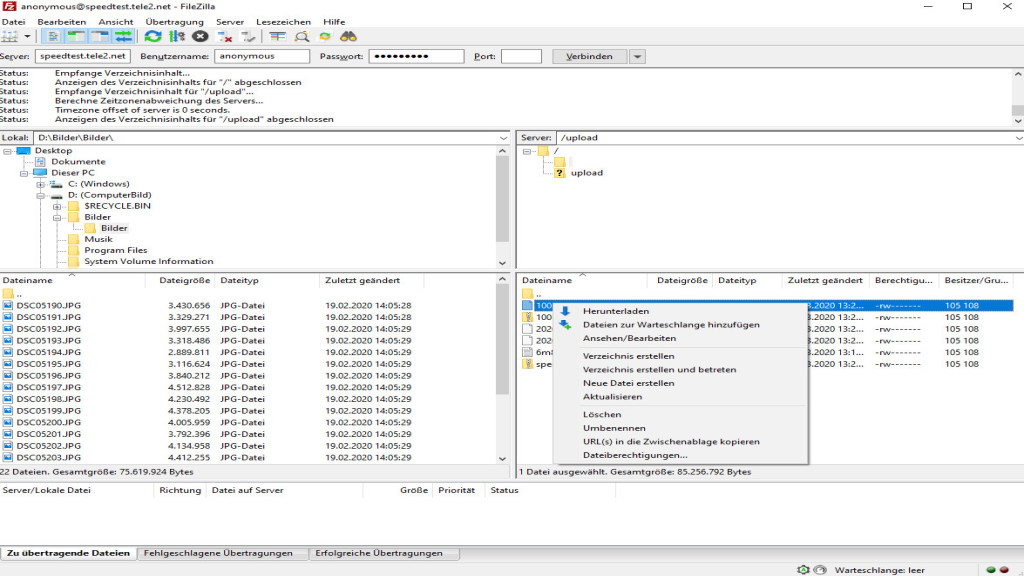Open the remote file search tool

click(x=350, y=36)
